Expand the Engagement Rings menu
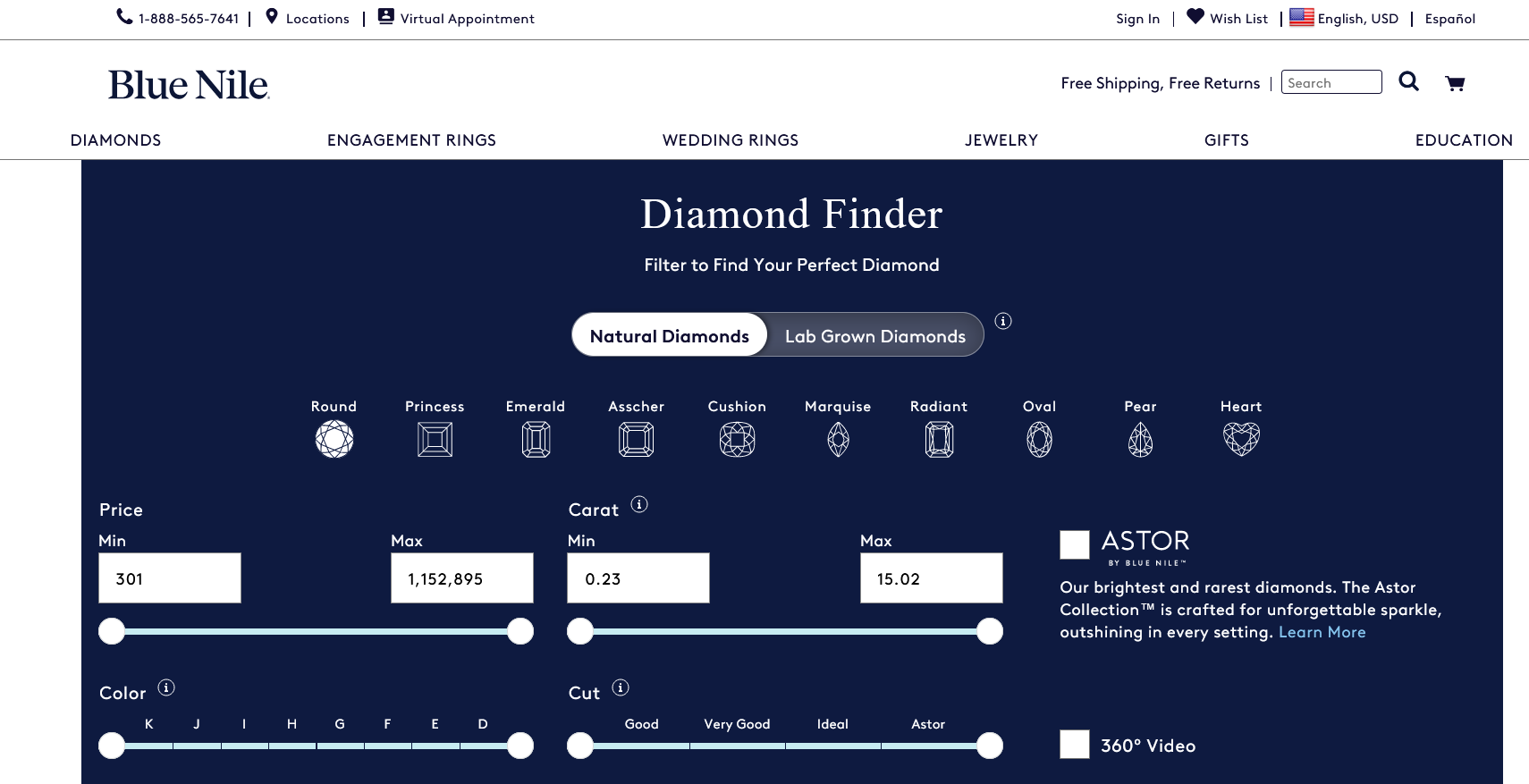This screenshot has width=1529, height=784. [411, 140]
